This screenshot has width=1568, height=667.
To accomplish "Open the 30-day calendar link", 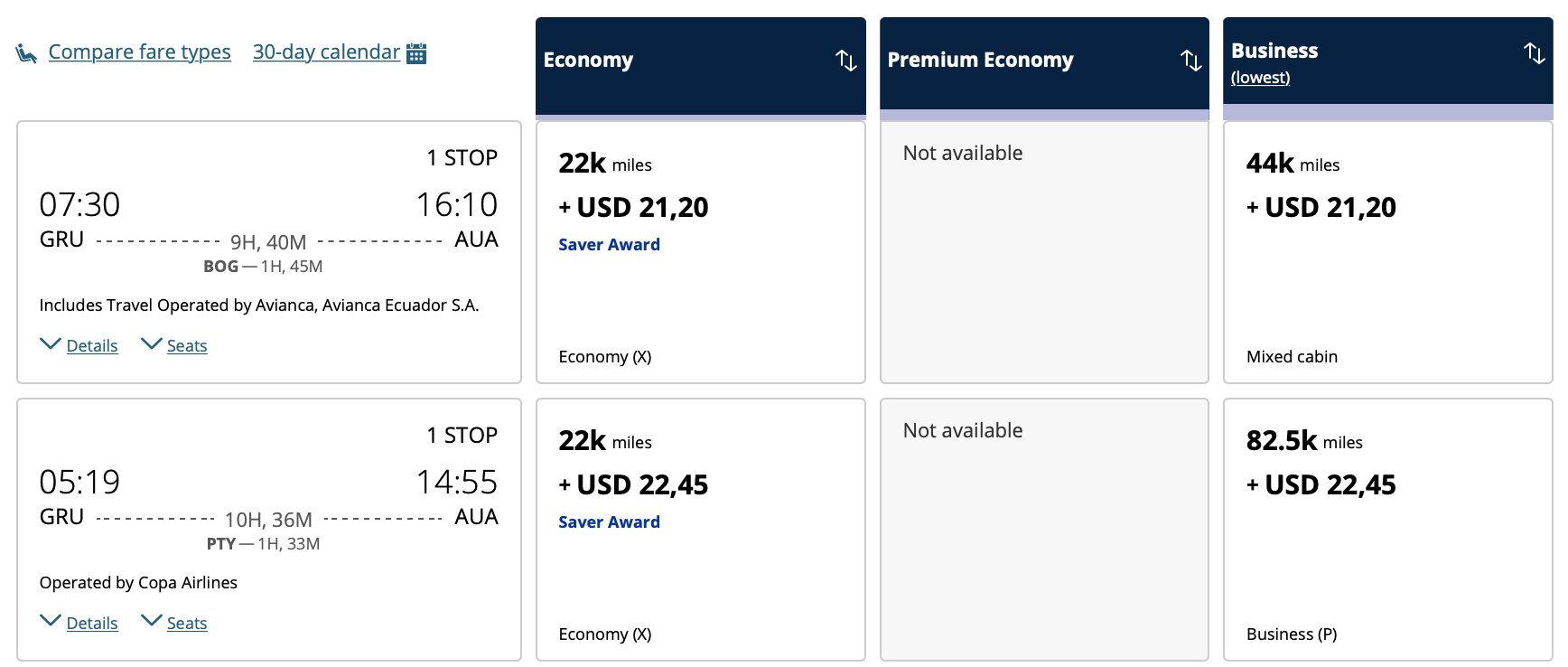I will (x=326, y=52).
